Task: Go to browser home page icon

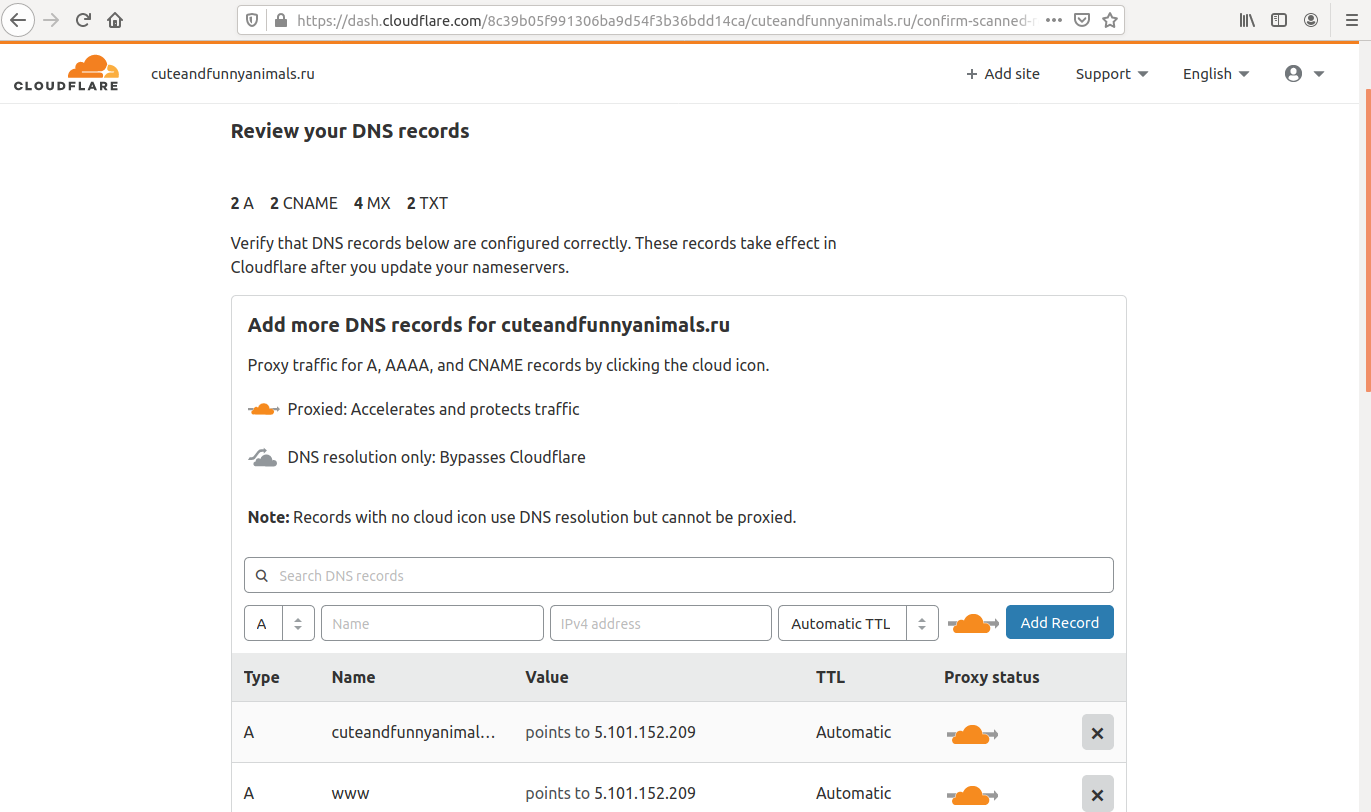Action: pyautogui.click(x=115, y=20)
